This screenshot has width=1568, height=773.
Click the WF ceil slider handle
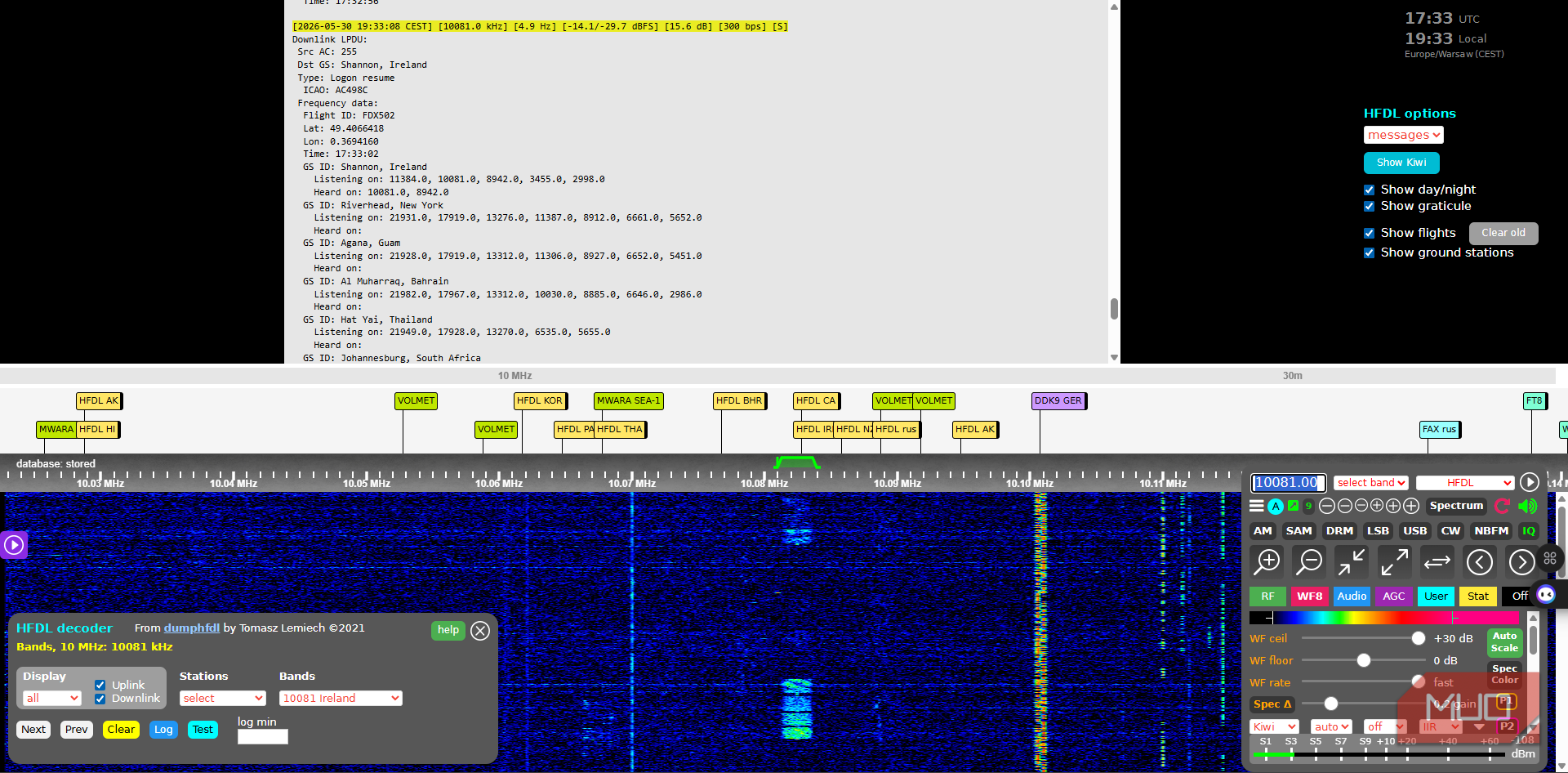[x=1418, y=638]
